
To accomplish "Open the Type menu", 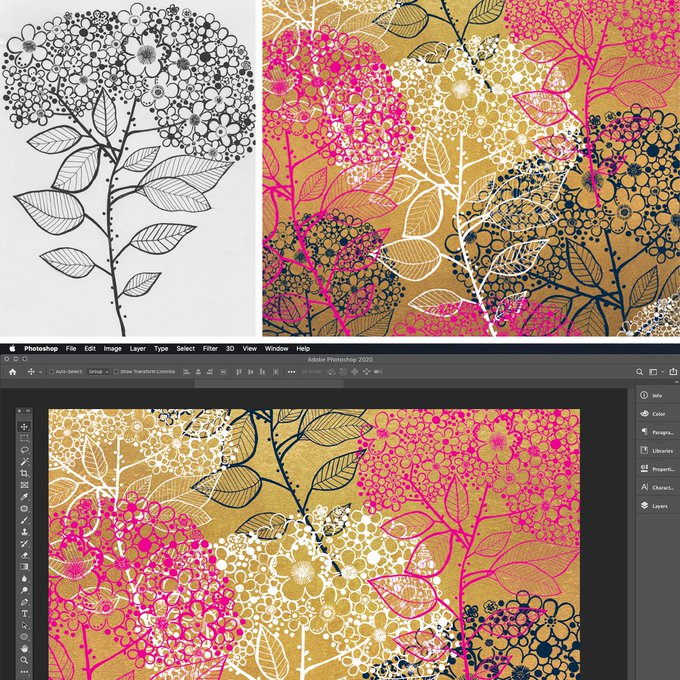I will pyautogui.click(x=161, y=349).
